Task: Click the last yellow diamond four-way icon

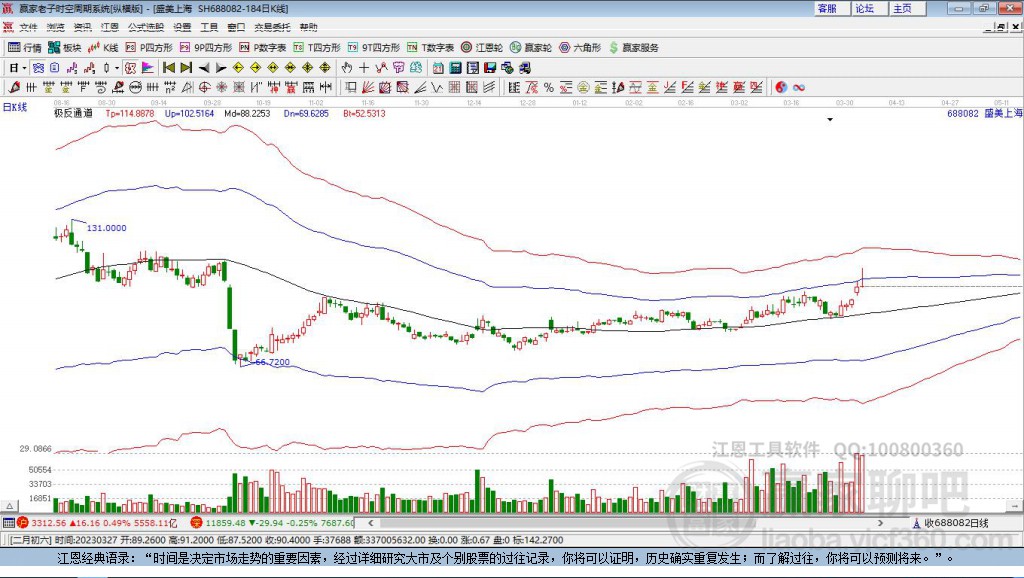Action: point(325,68)
